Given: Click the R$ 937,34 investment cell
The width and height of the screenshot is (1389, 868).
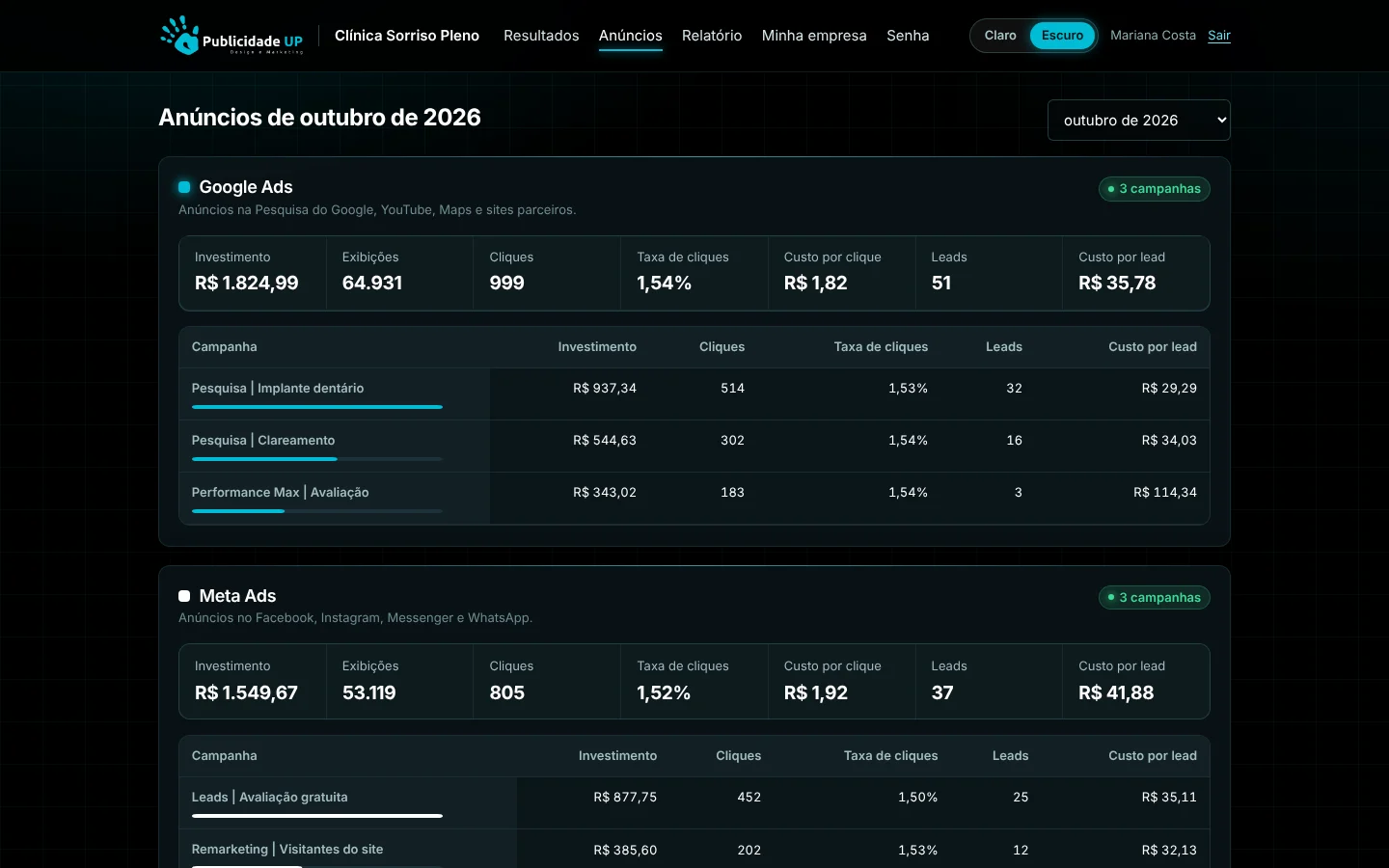Looking at the screenshot, I should pos(605,389).
